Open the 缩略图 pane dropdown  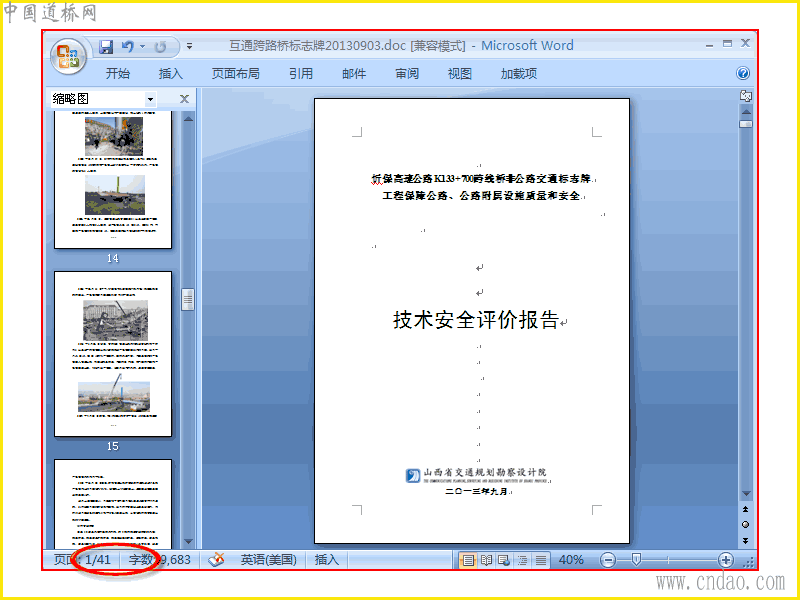pyautogui.click(x=151, y=98)
